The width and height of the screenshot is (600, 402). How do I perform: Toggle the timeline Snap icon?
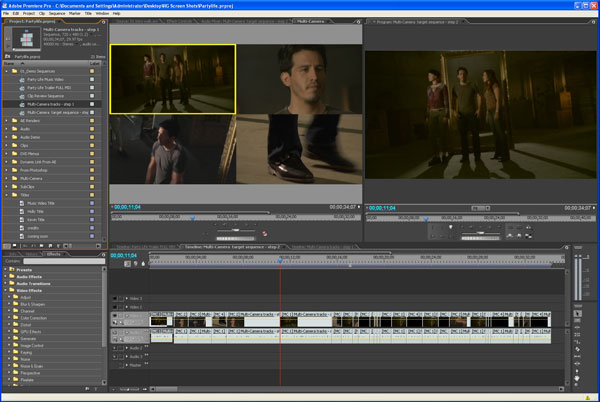[127, 264]
